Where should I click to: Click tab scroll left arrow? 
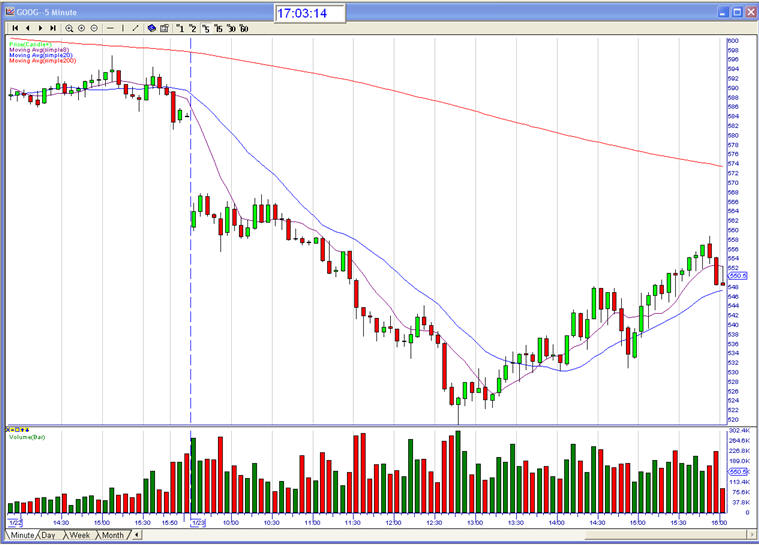click(137, 535)
